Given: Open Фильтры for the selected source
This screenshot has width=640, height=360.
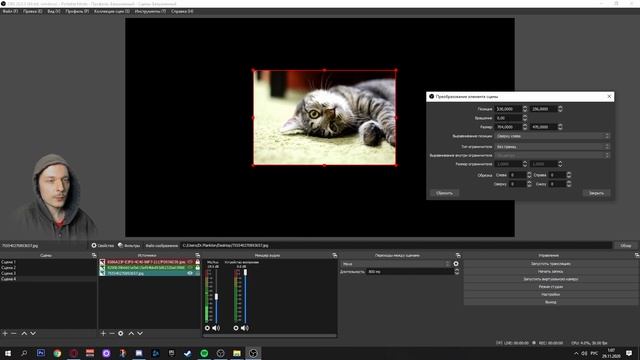Looking at the screenshot, I should [x=129, y=246].
